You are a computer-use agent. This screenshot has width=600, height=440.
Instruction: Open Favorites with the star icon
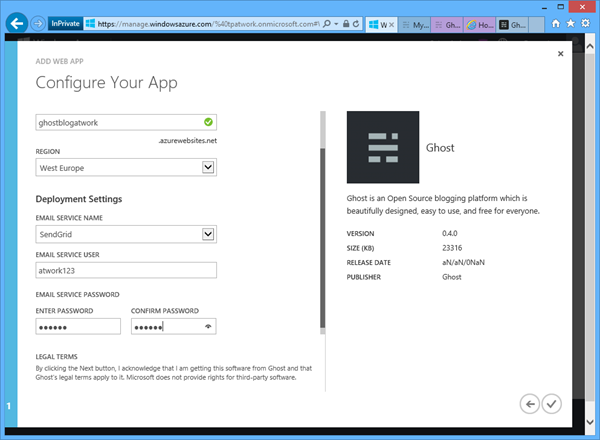tap(571, 24)
